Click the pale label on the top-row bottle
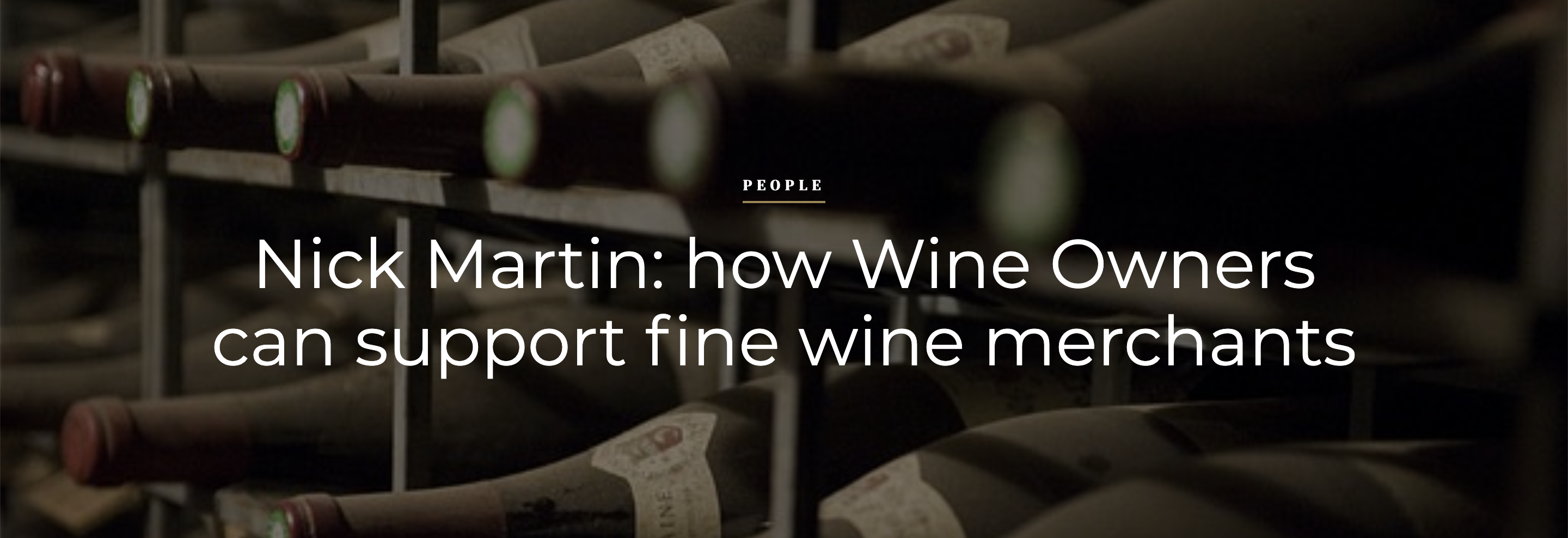Screen dimensions: 1568x538 tap(676, 52)
